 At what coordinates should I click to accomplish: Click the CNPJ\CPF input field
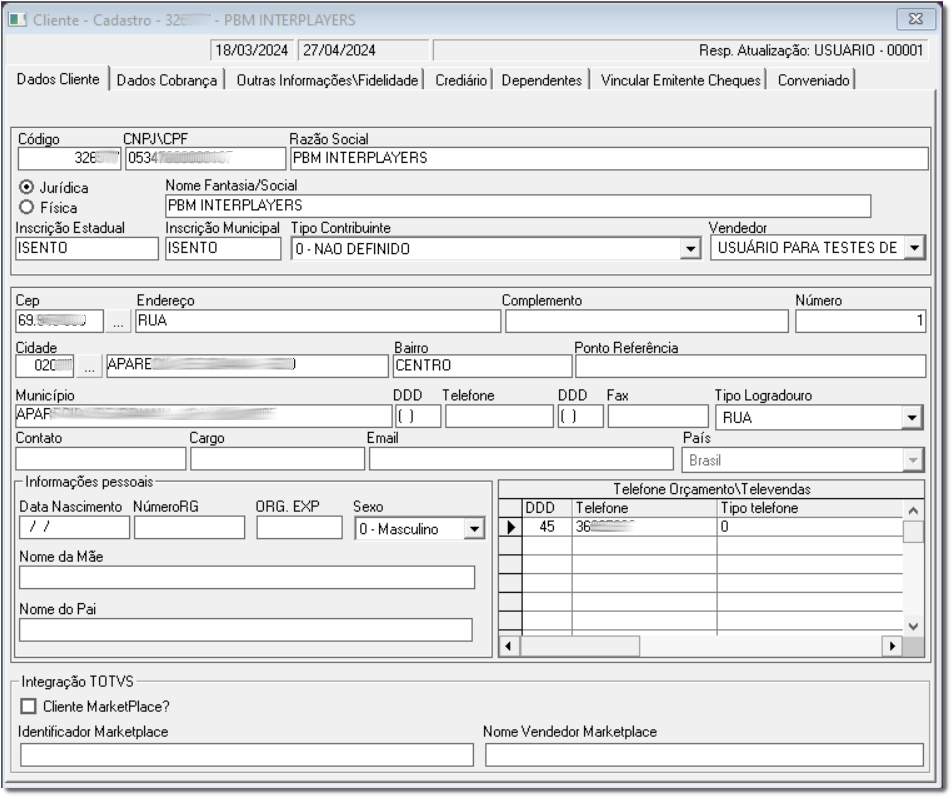pyautogui.click(x=205, y=158)
